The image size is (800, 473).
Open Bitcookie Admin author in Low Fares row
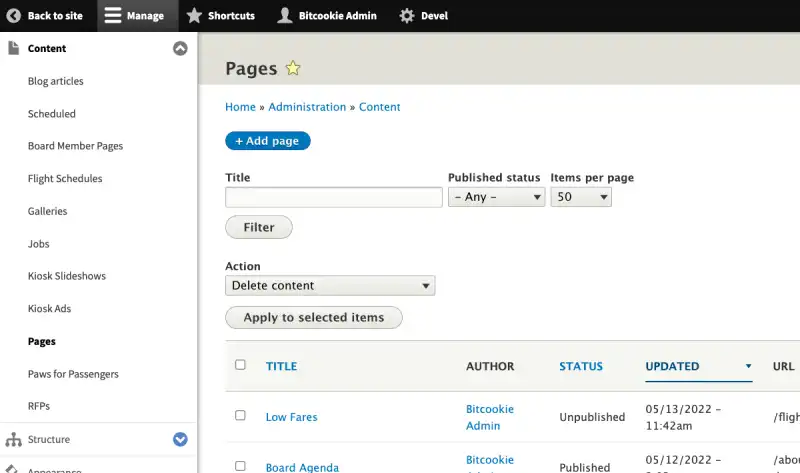tap(490, 417)
